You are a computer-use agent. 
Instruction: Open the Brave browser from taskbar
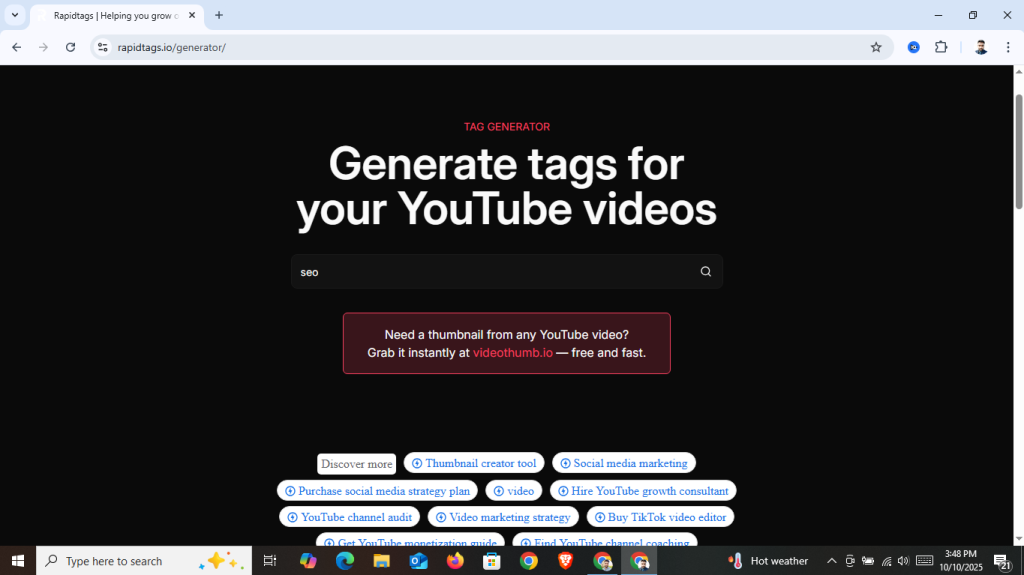[565, 561]
